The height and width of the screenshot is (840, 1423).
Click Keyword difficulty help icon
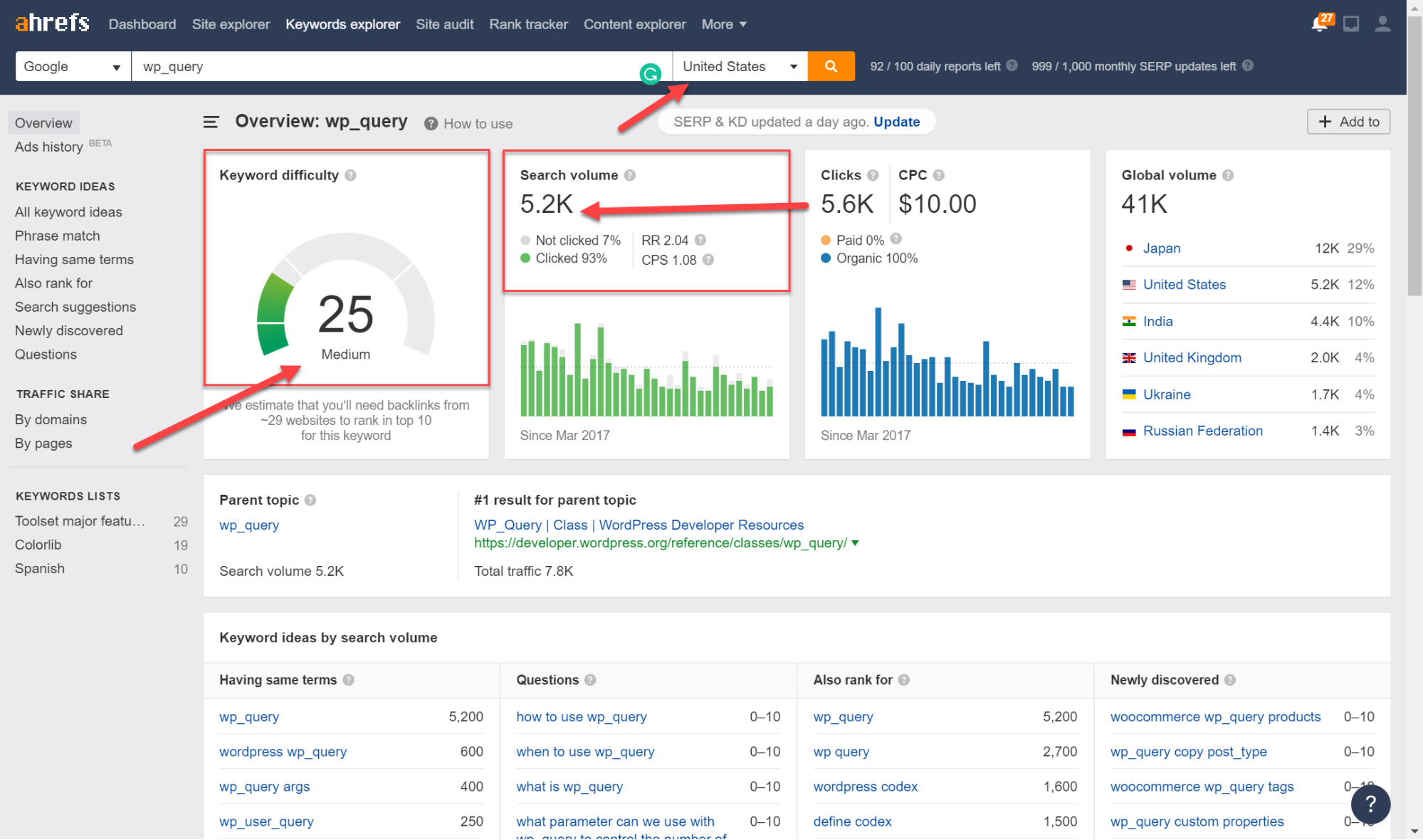350,175
